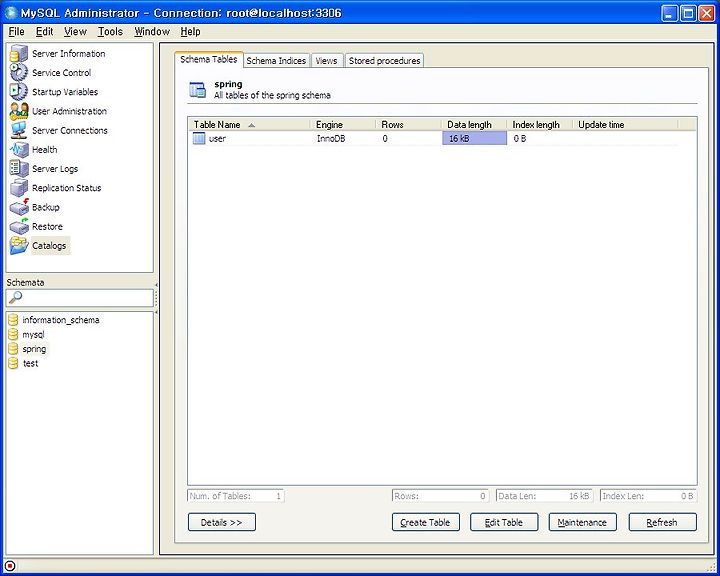Sort by the Update time column header
Screen dimensions: 720x576
tap(625, 124)
